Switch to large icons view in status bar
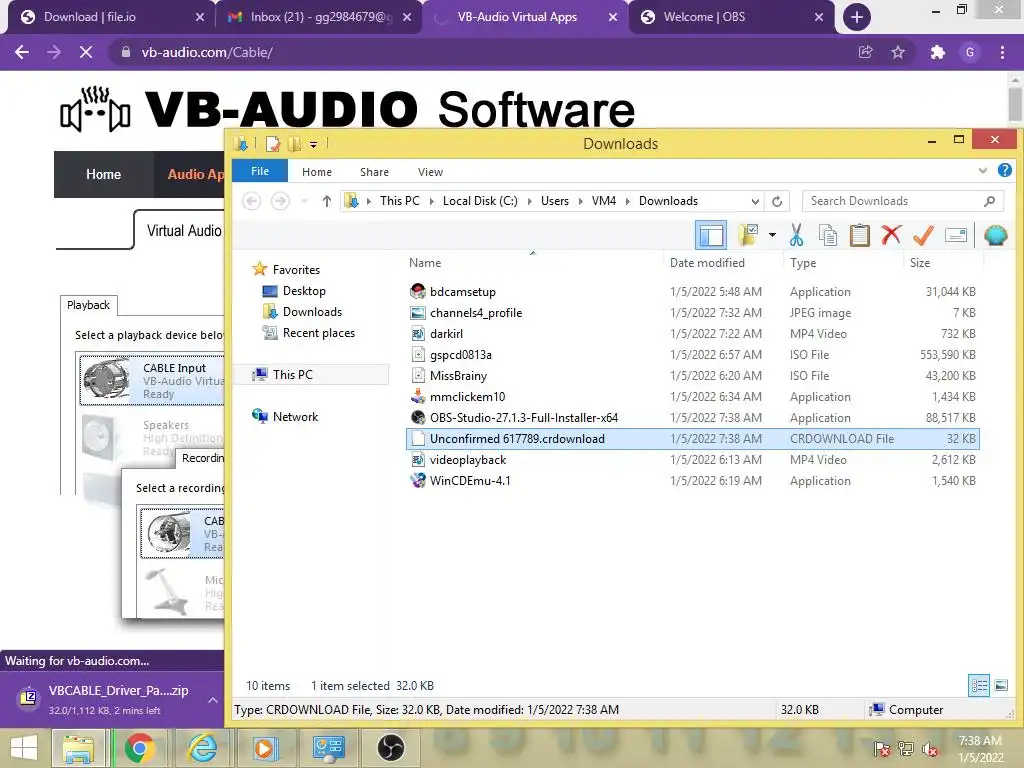The height and width of the screenshot is (768, 1024). pyautogui.click(x=1001, y=685)
